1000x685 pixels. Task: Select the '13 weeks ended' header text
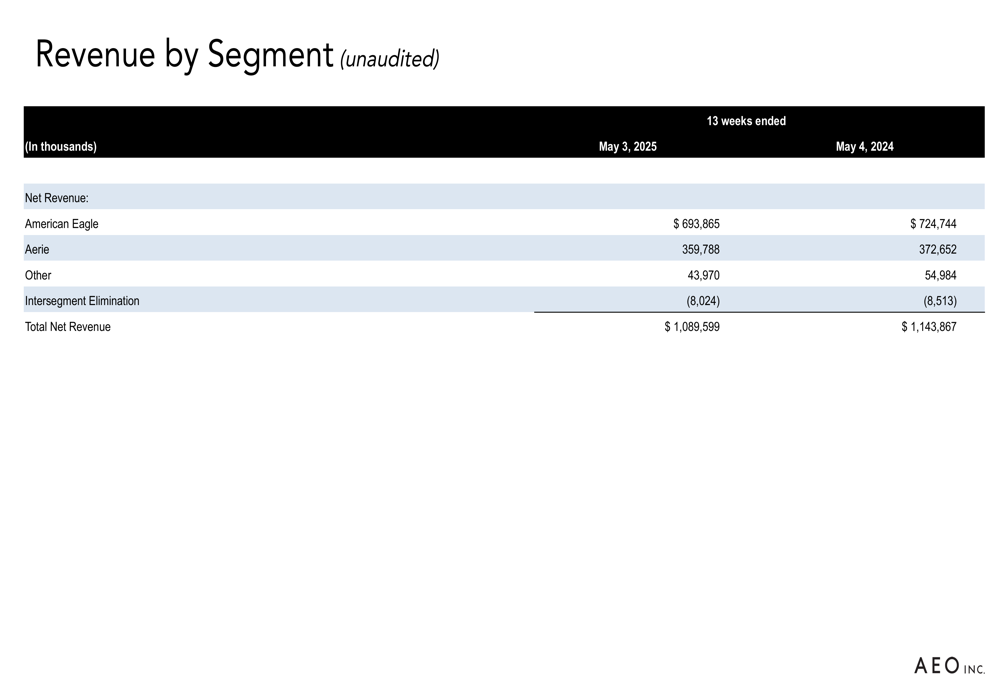click(746, 121)
